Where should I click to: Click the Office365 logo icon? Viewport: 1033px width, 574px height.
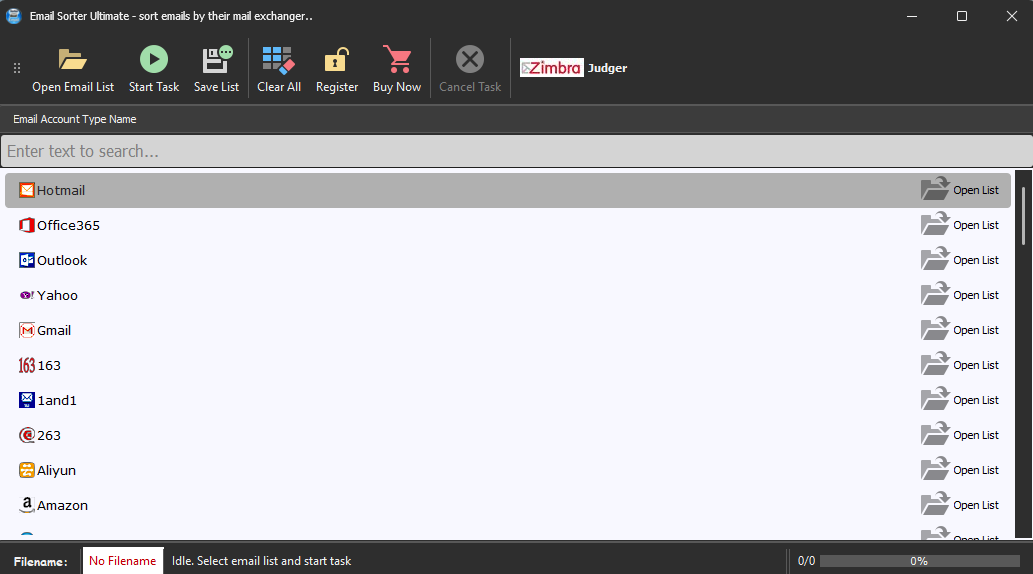click(x=26, y=225)
